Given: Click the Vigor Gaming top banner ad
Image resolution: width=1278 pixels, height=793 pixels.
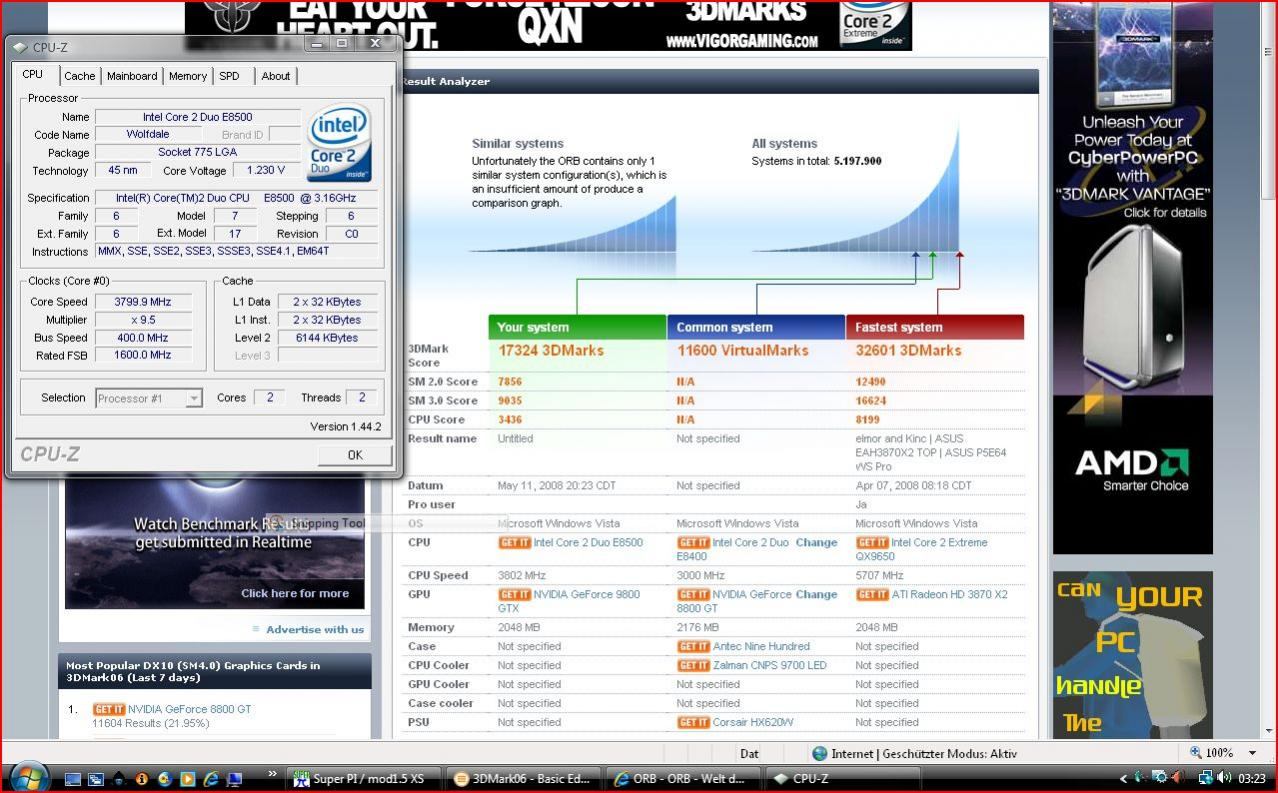Looking at the screenshot, I should click(x=548, y=25).
